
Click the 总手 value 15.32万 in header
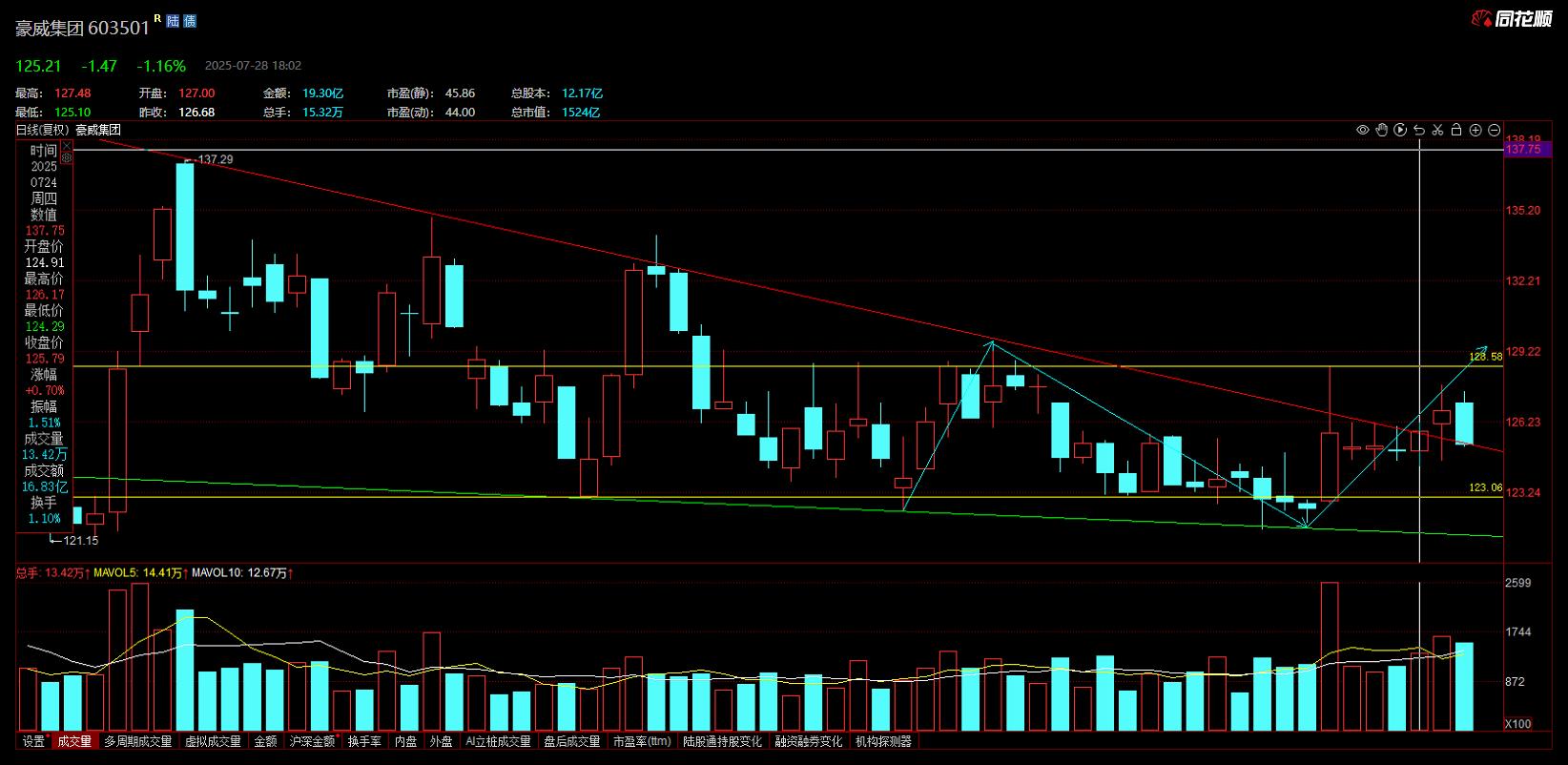point(322,113)
